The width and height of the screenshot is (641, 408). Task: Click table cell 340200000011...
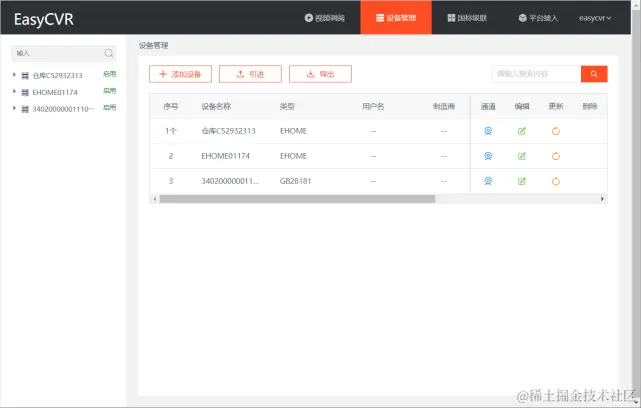pos(230,181)
